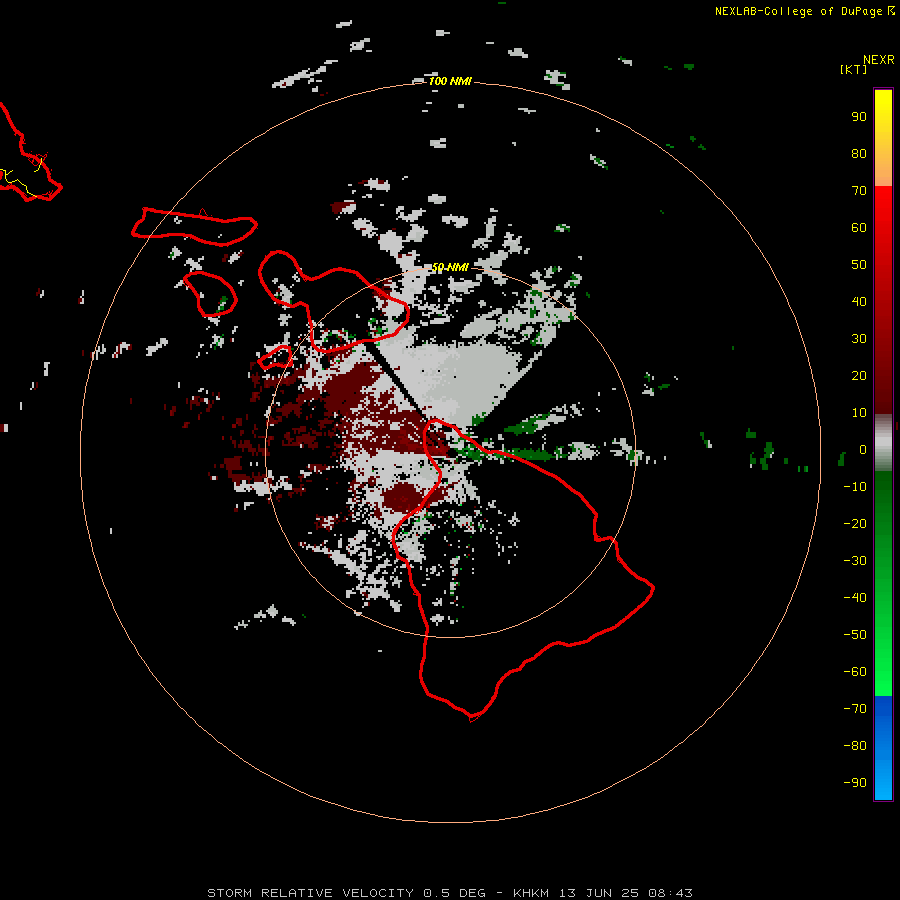
Task: Click the 80 value on velocity scale
Action: coord(859,153)
